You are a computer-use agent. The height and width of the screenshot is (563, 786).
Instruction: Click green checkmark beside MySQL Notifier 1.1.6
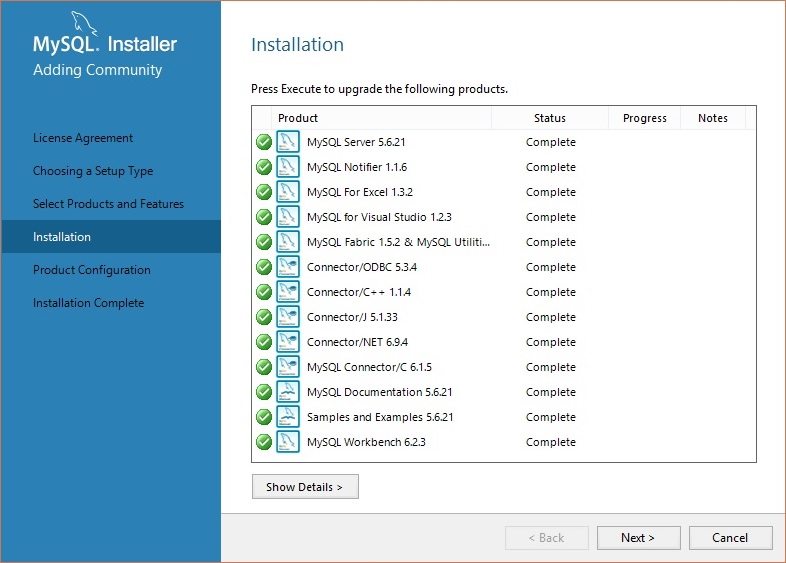264,167
